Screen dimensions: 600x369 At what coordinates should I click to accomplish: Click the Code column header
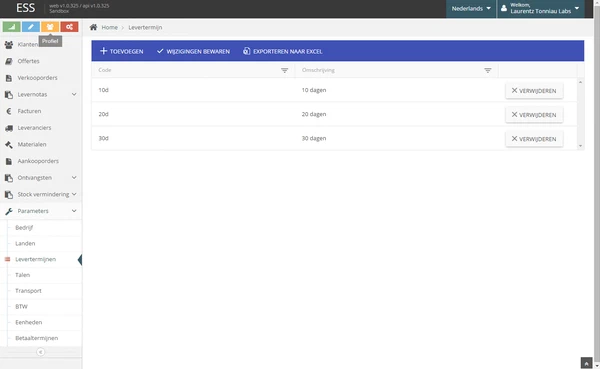193,70
